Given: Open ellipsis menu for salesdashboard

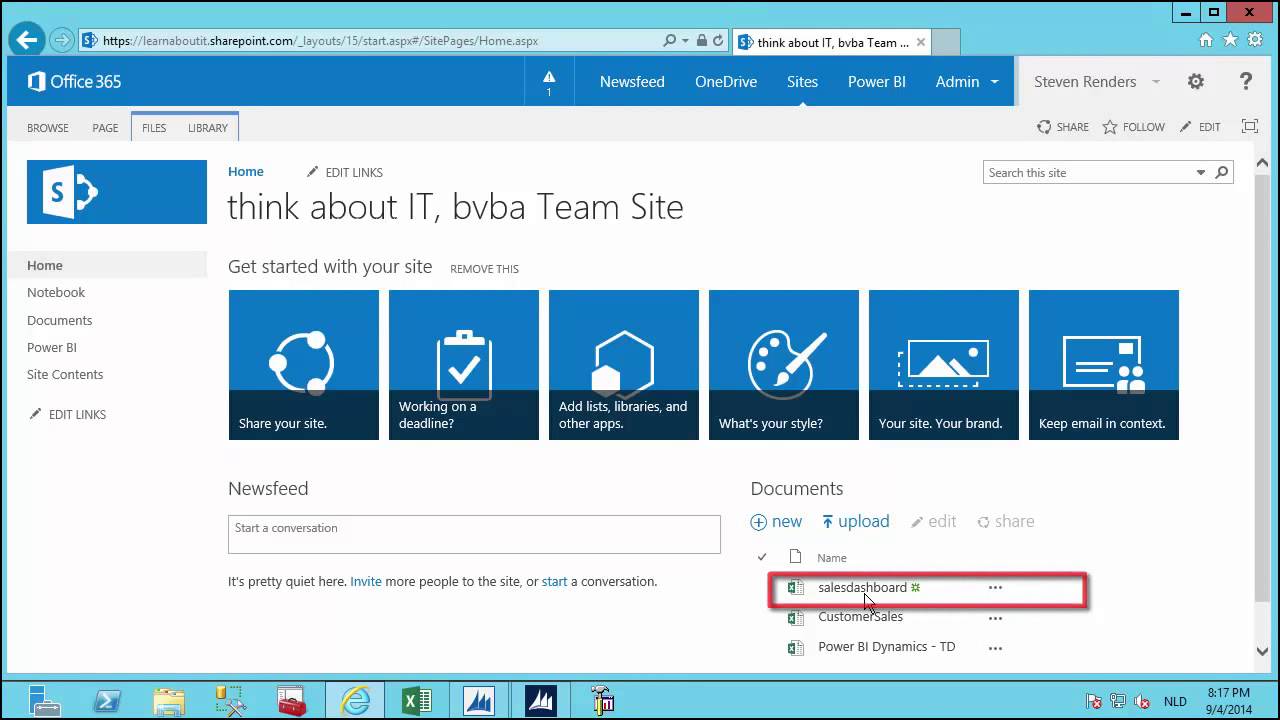Looking at the screenshot, I should pyautogui.click(x=995, y=588).
